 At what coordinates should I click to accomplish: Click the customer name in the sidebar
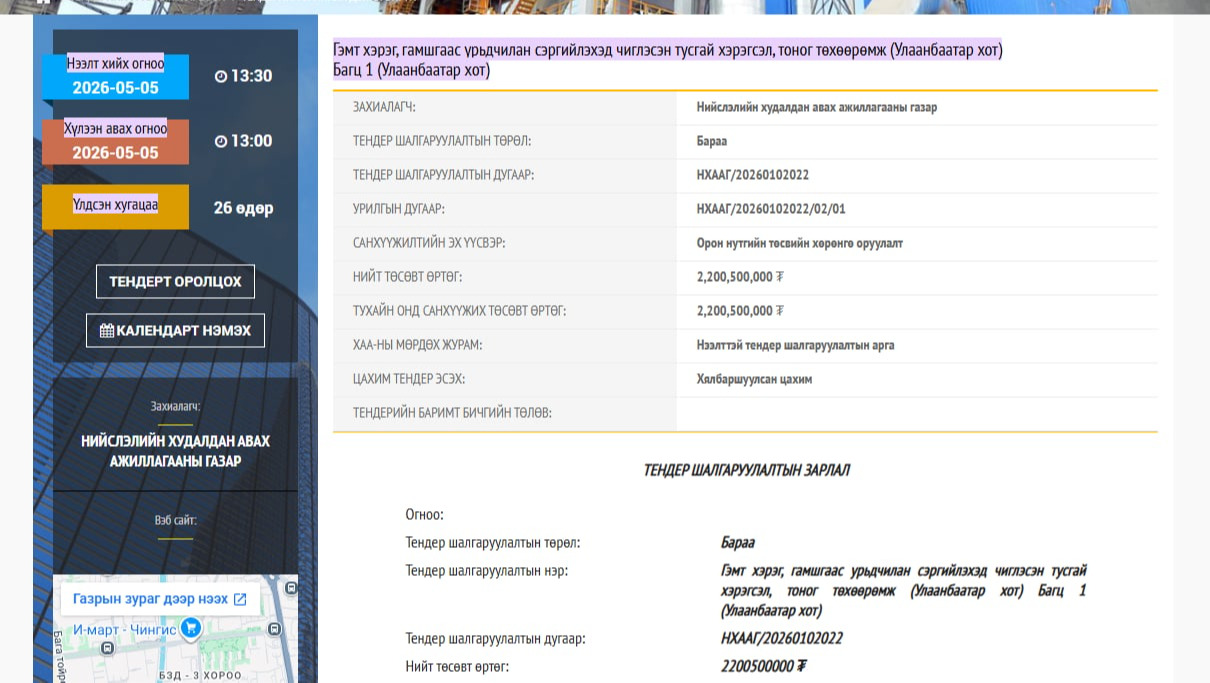coord(175,451)
